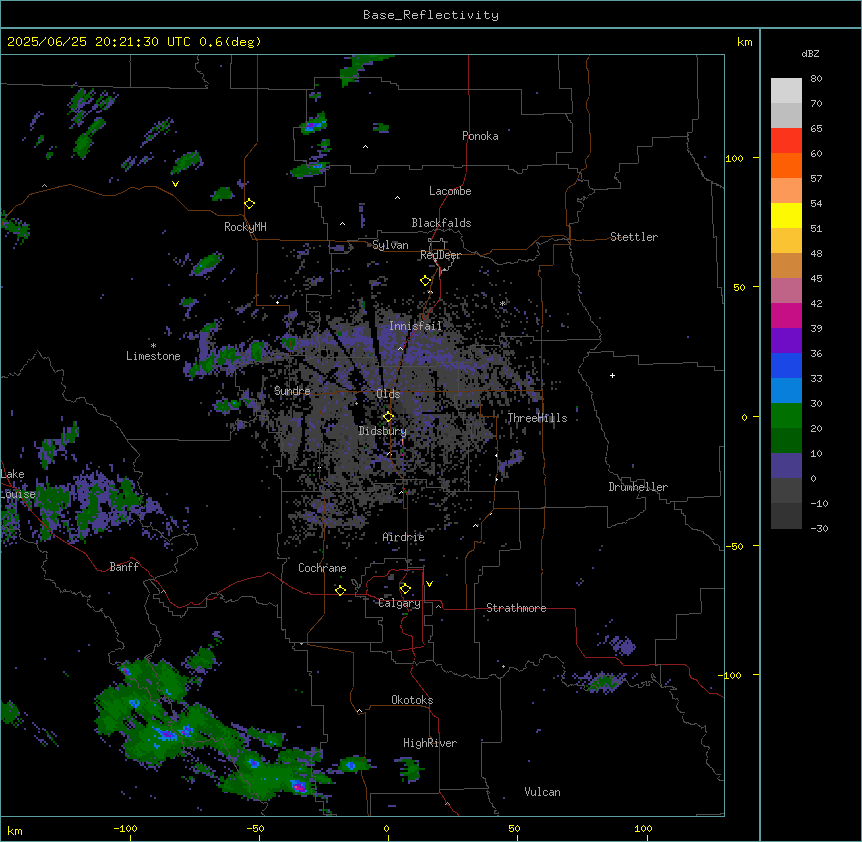Click the purple echo patch south of ThreeHills
862x842 pixels.
tap(510, 461)
